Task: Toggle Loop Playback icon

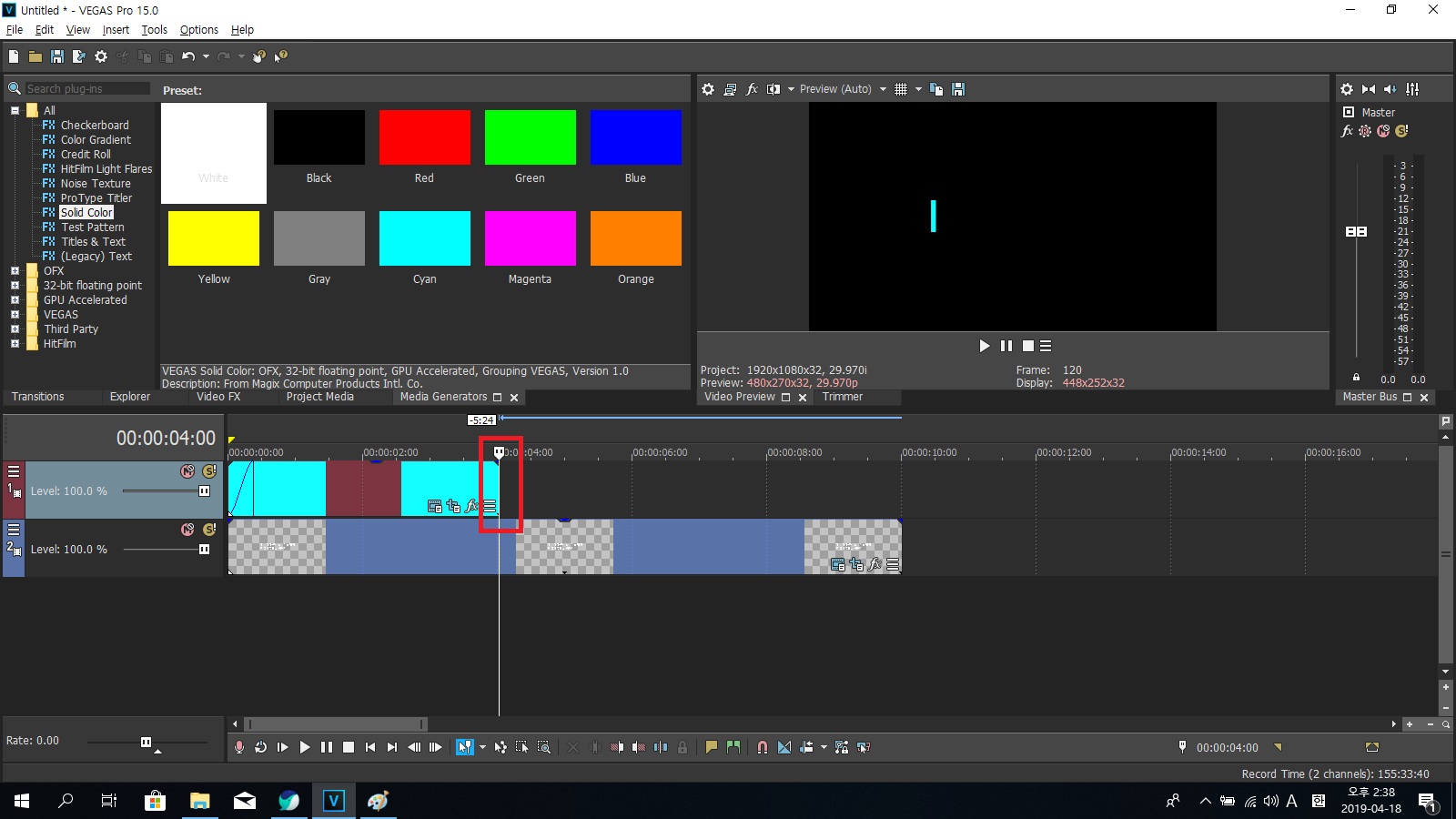Action: click(x=261, y=747)
